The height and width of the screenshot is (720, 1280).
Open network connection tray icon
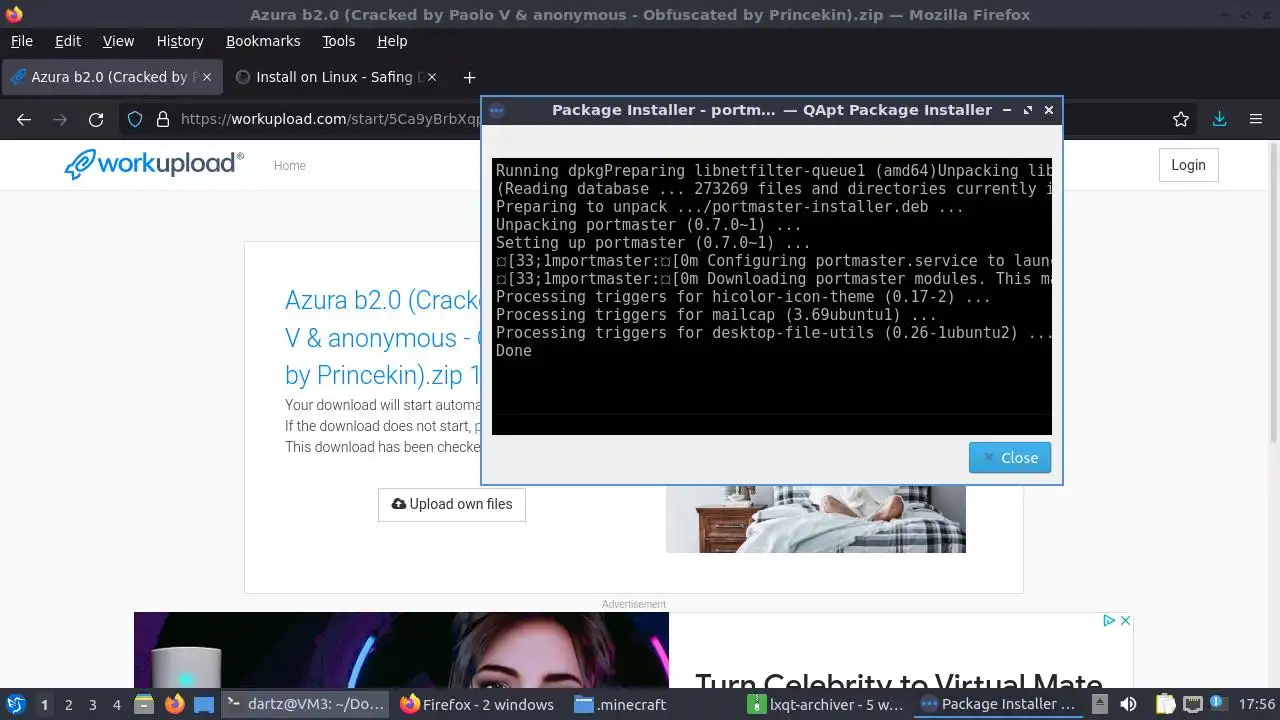tap(1191, 704)
